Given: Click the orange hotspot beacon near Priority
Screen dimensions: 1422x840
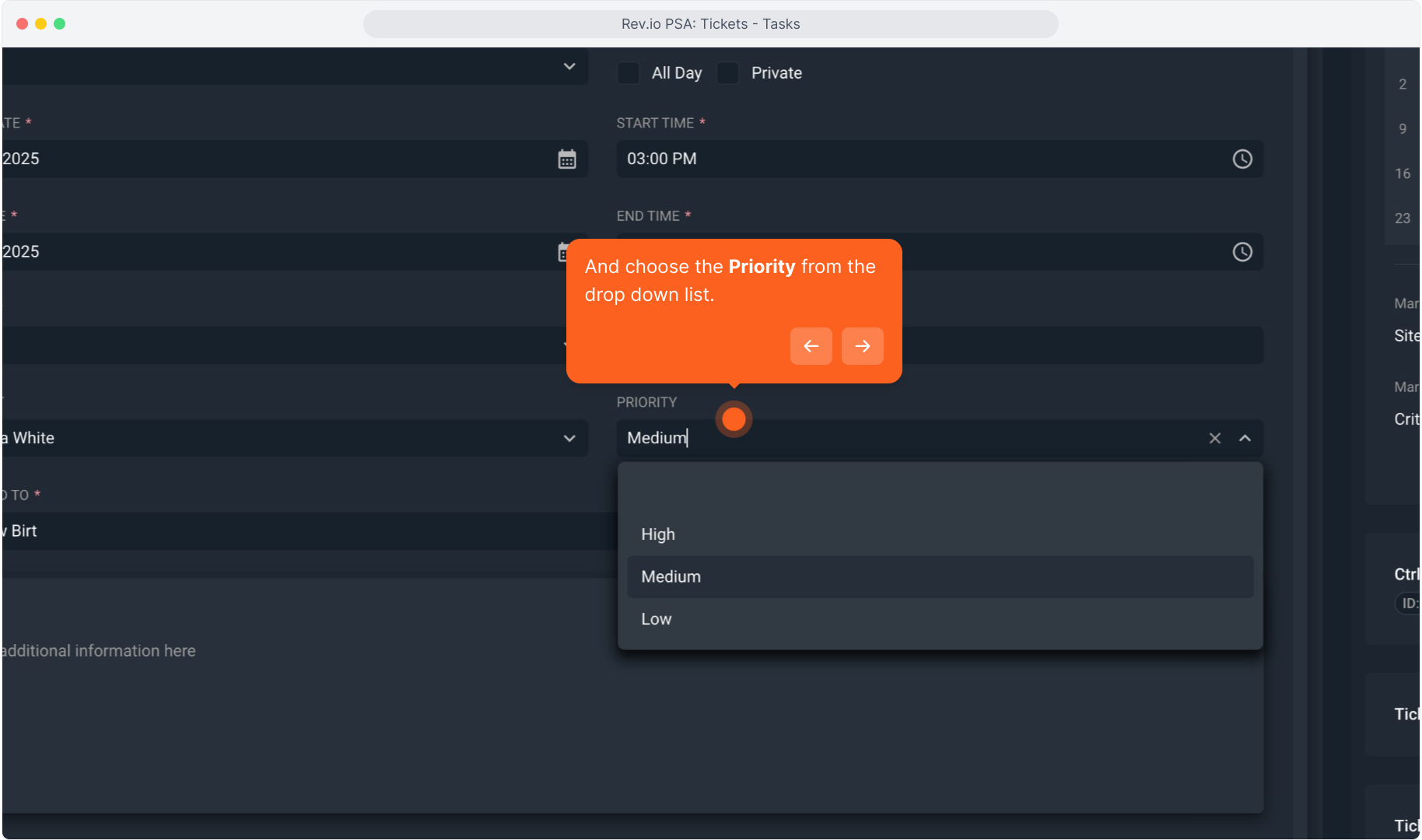Looking at the screenshot, I should click(x=734, y=419).
